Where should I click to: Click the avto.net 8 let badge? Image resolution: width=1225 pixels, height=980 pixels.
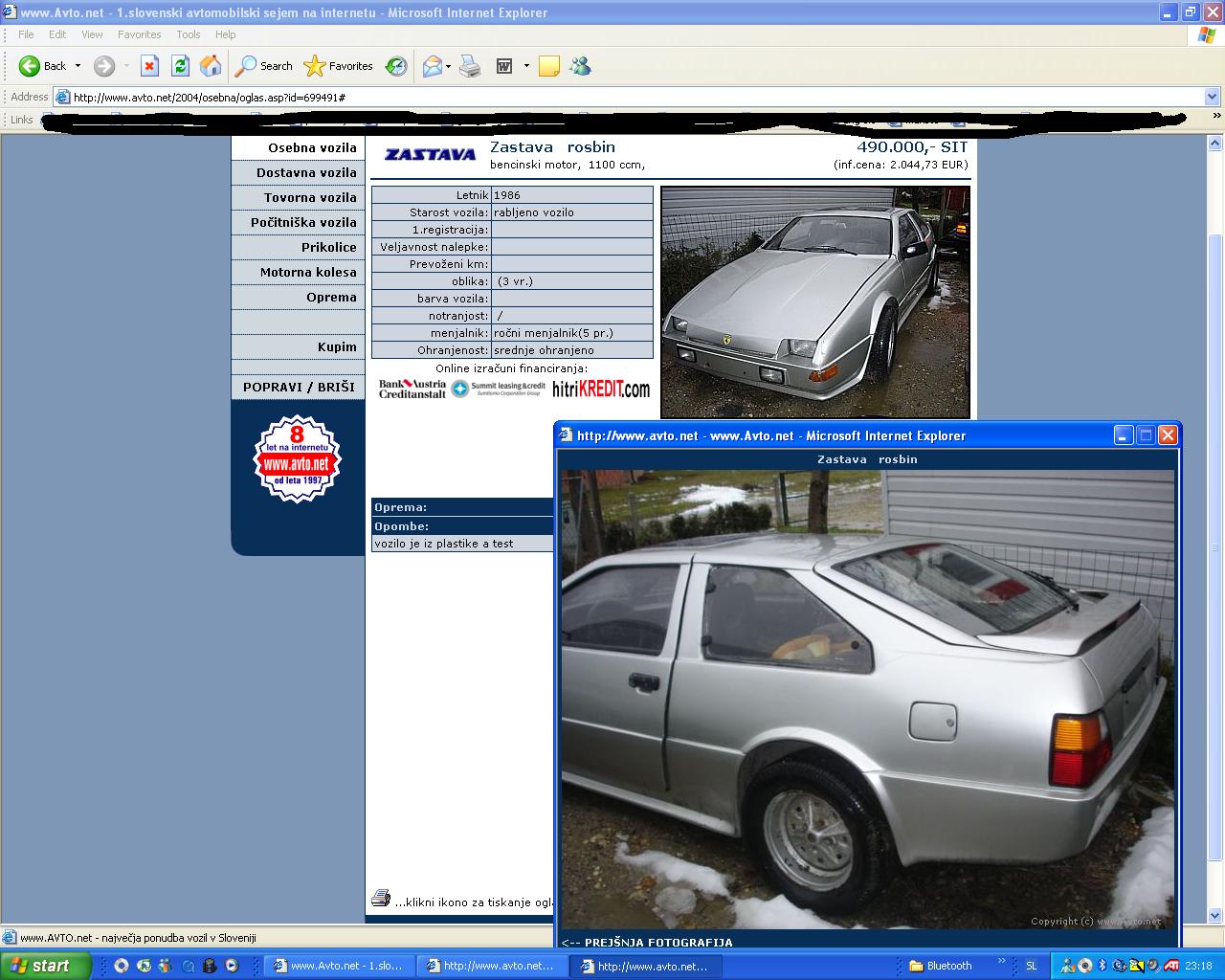297,458
